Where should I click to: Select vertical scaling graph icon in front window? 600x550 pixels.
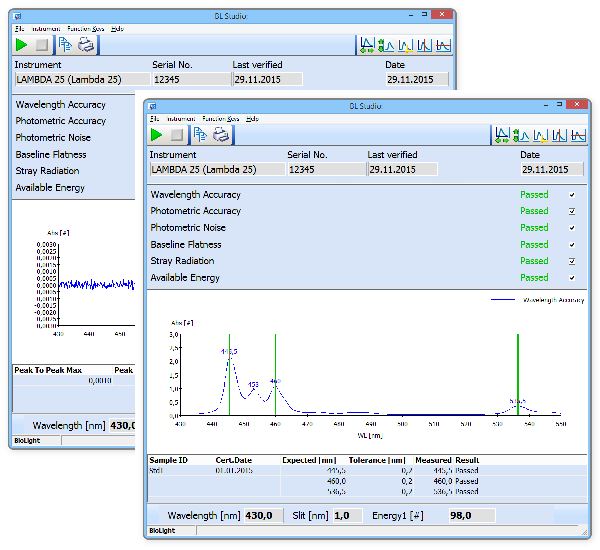point(521,135)
